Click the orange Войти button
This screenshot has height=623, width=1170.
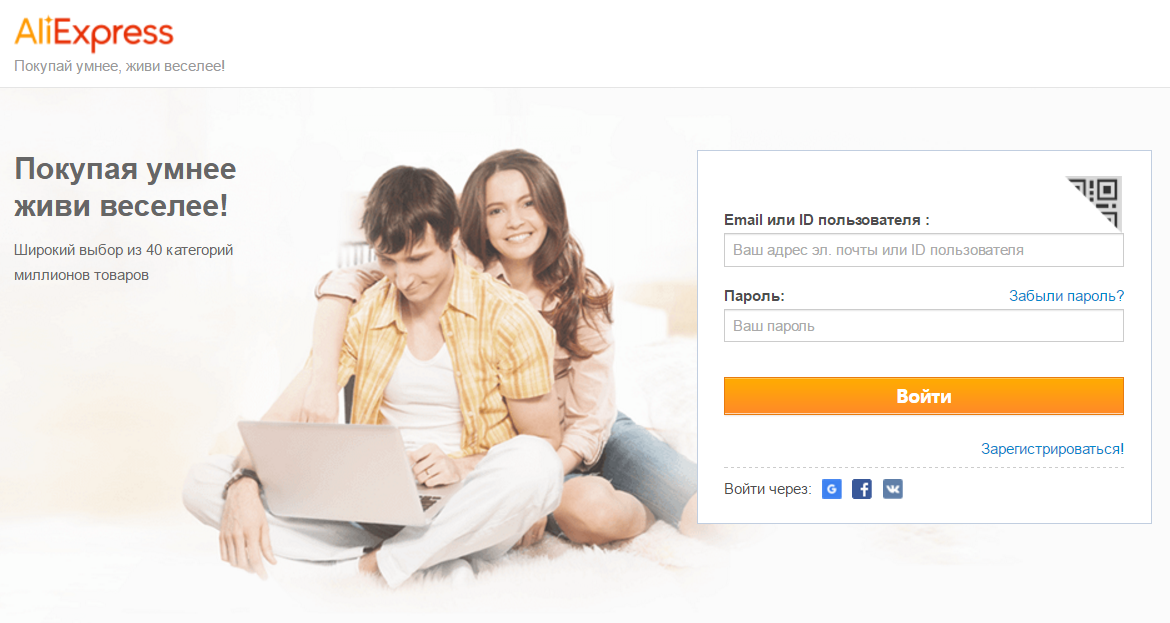pos(923,396)
